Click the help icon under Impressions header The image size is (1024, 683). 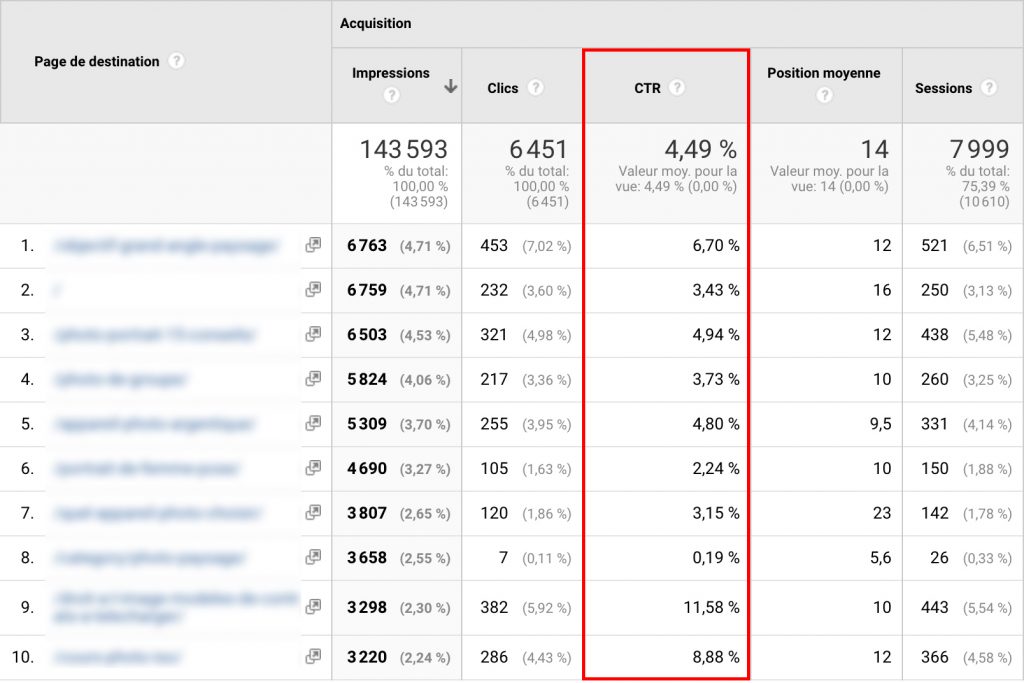point(391,95)
